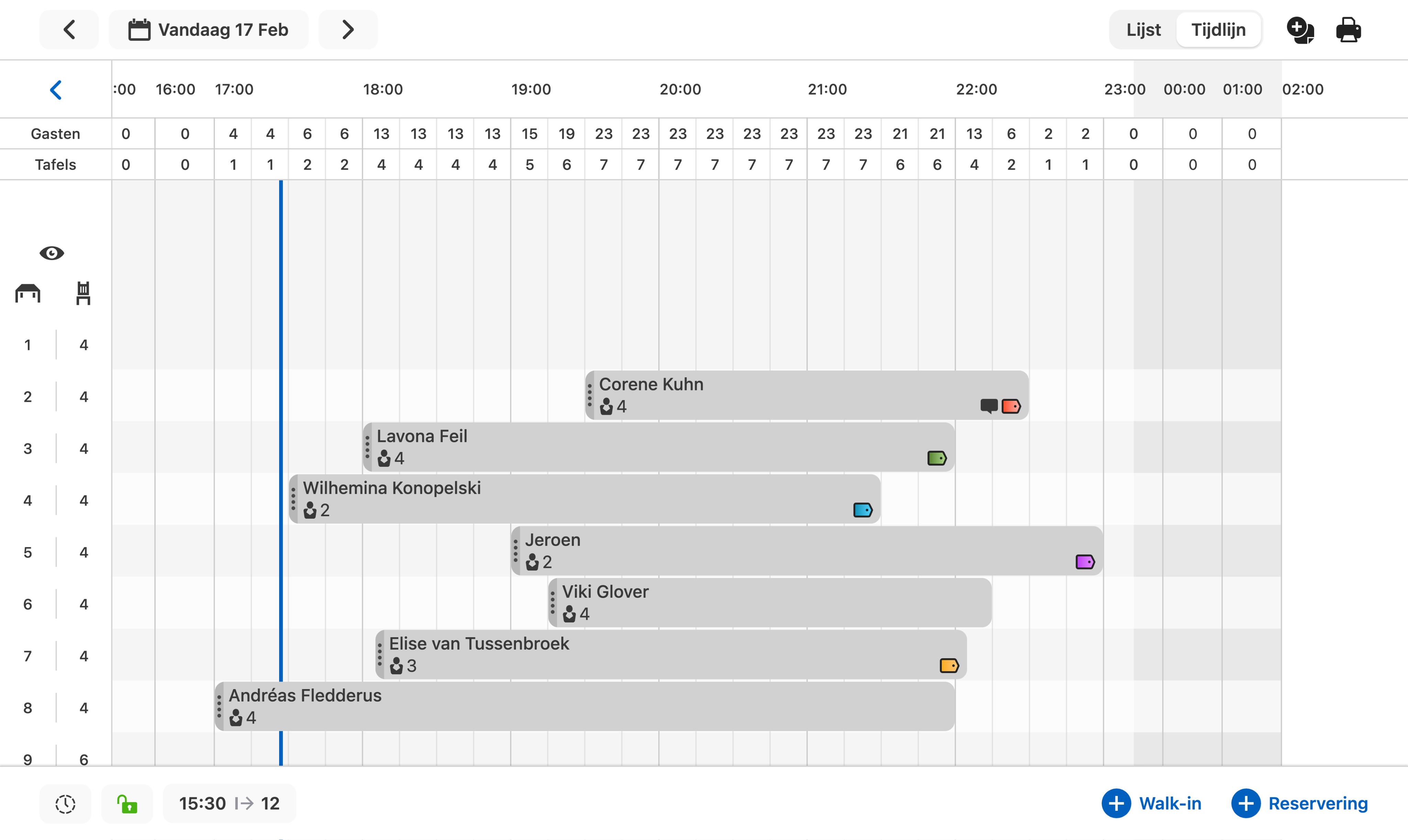The image size is (1408, 840).
Task: Click the chair seats icon column header
Action: coord(83,293)
